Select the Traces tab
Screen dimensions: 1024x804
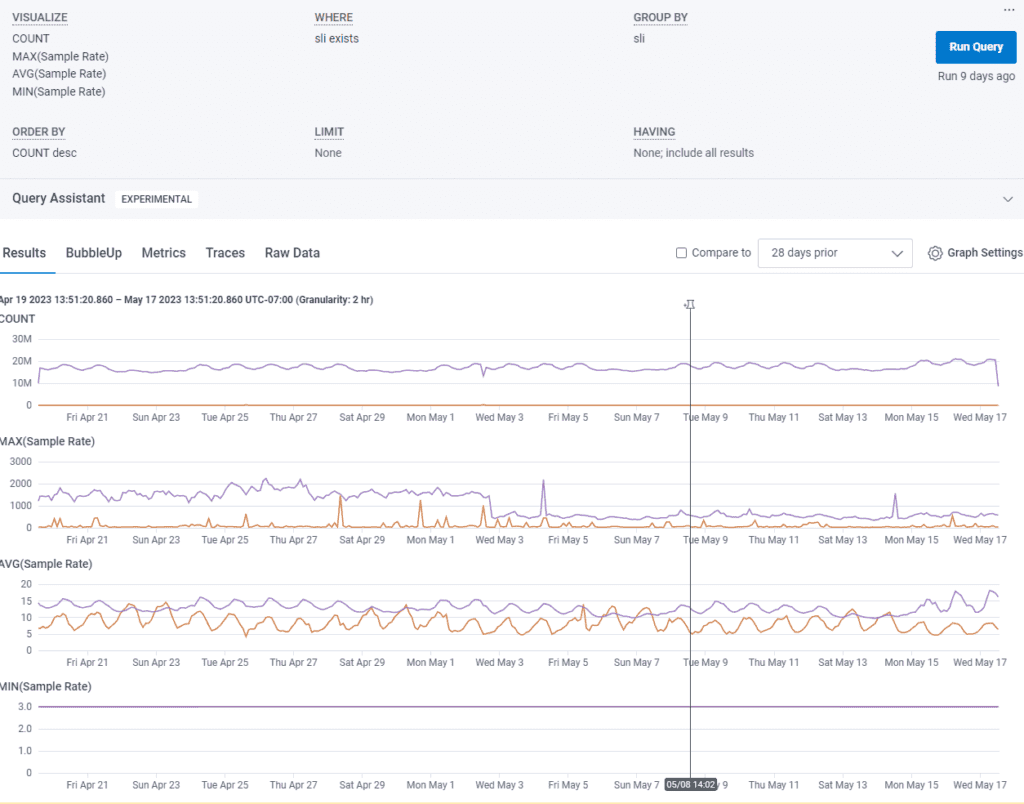pyautogui.click(x=225, y=253)
